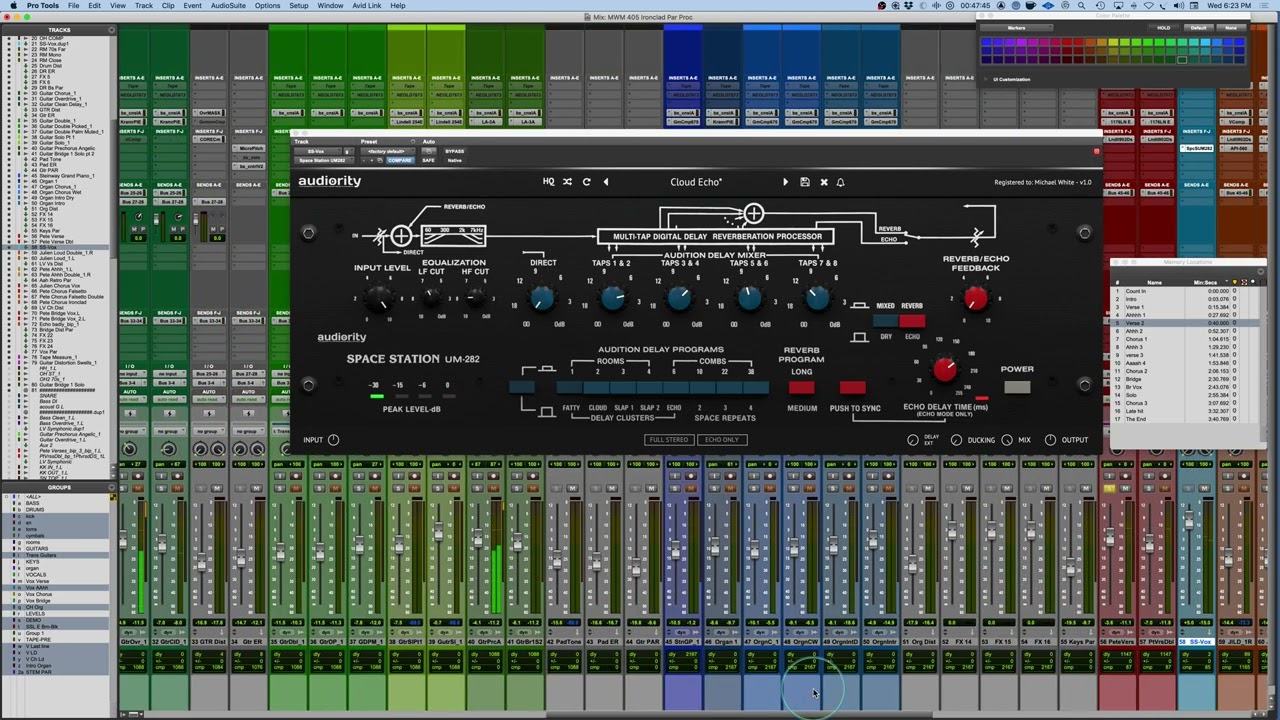
Task: Click the INPUT trim knob icon
Action: coord(333,440)
